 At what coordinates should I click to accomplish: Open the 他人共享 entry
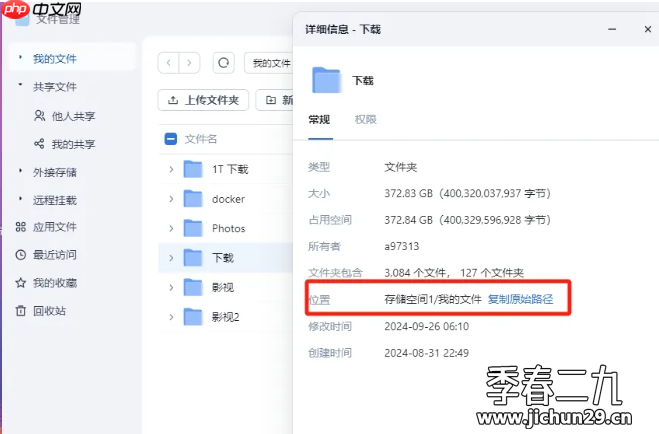coord(73,116)
